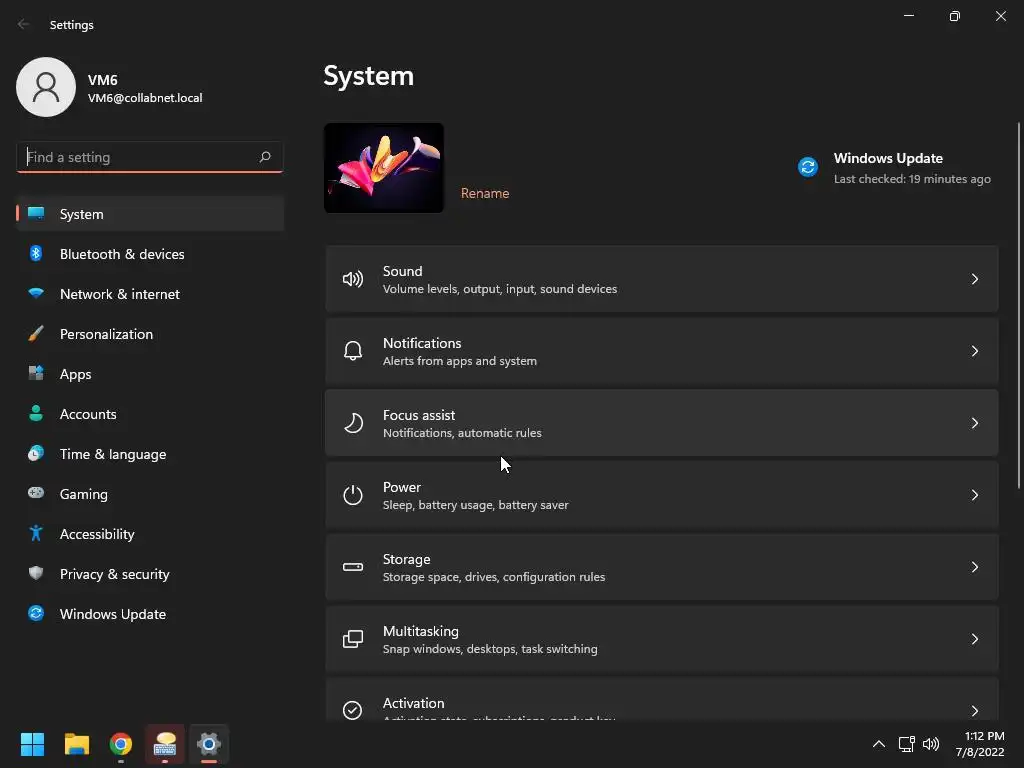Click the Accounts person icon

36,413
